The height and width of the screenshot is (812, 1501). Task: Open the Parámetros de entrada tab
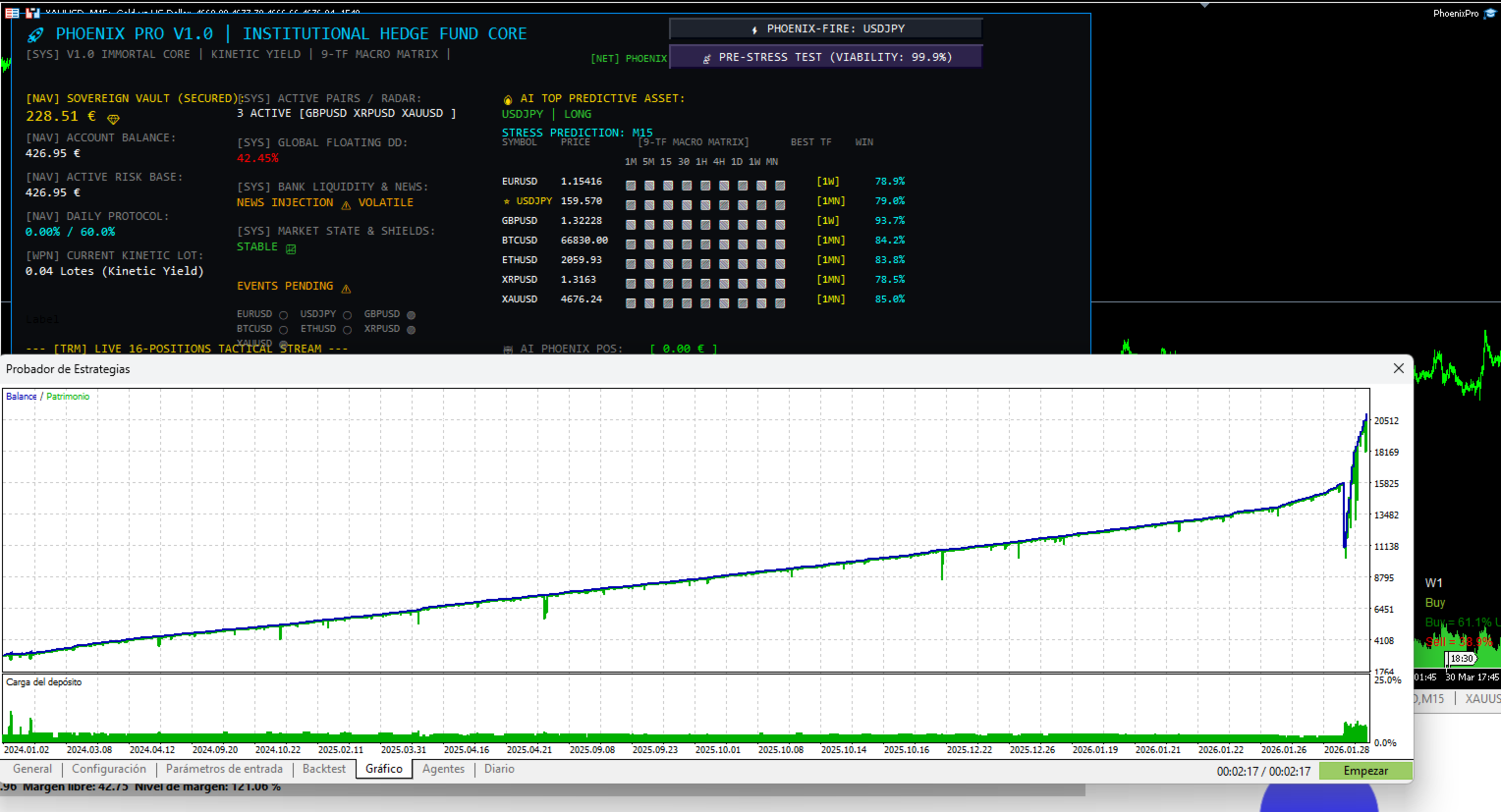click(x=224, y=769)
